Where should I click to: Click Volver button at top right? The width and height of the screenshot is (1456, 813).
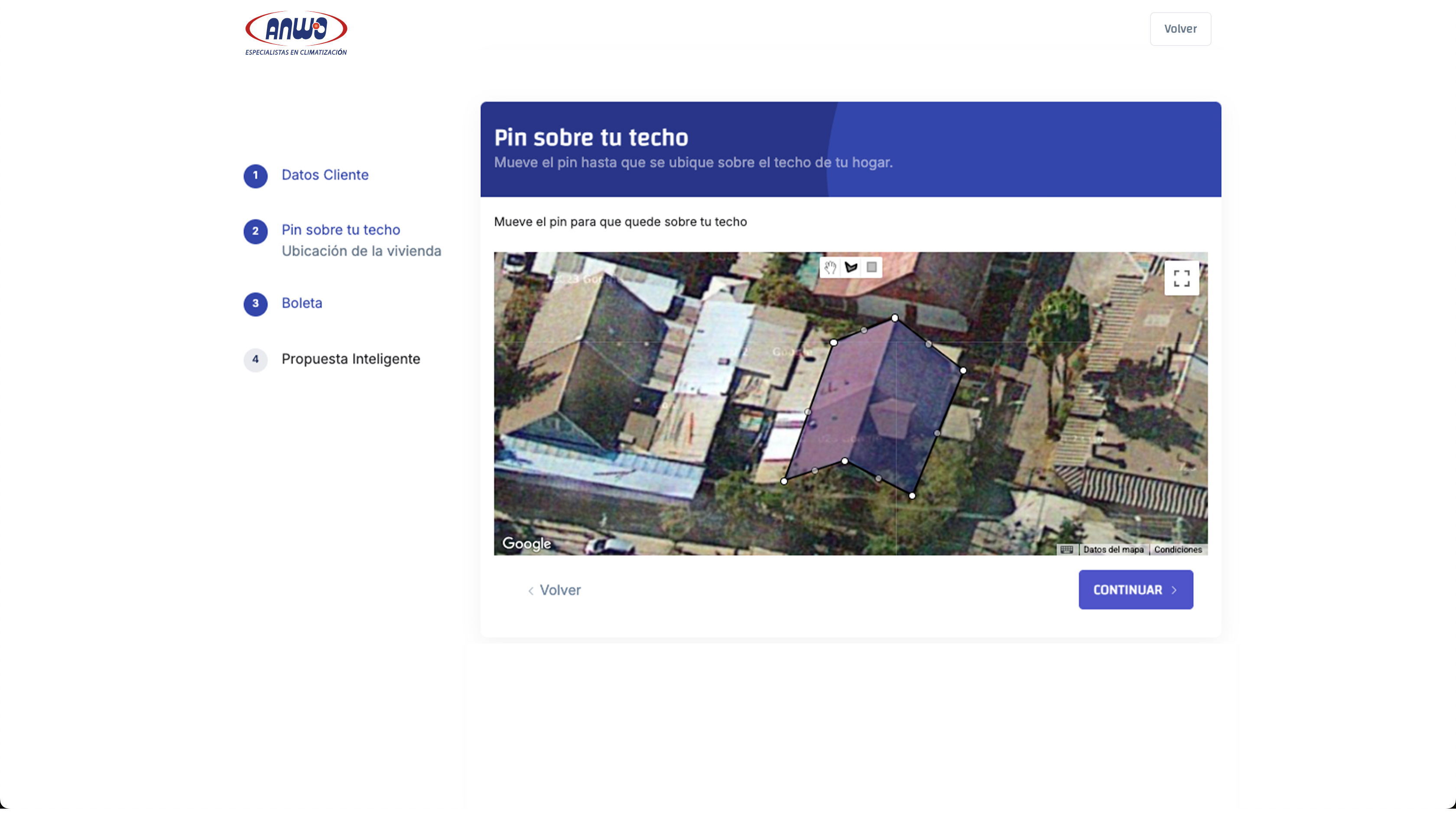(x=1180, y=29)
